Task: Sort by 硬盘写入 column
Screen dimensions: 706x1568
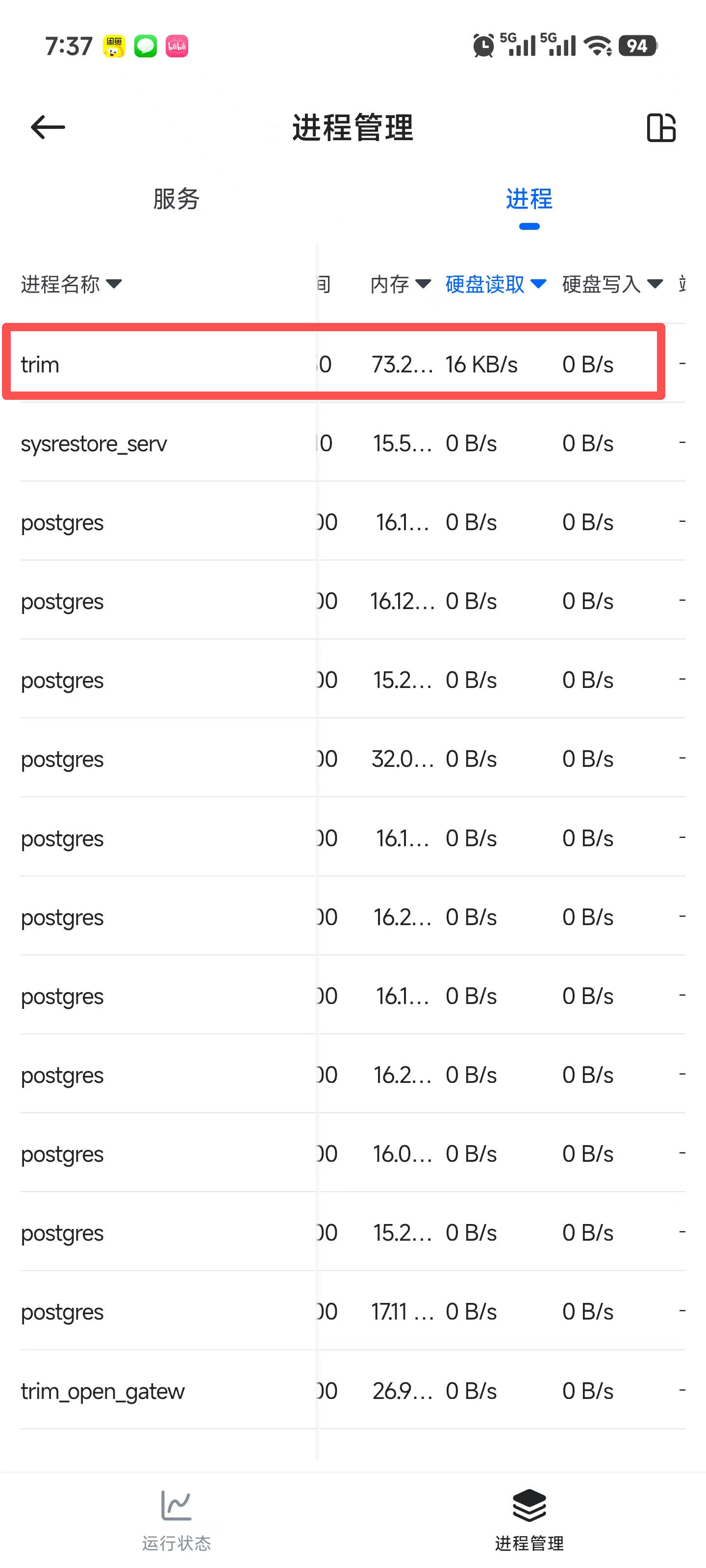Action: (611, 284)
